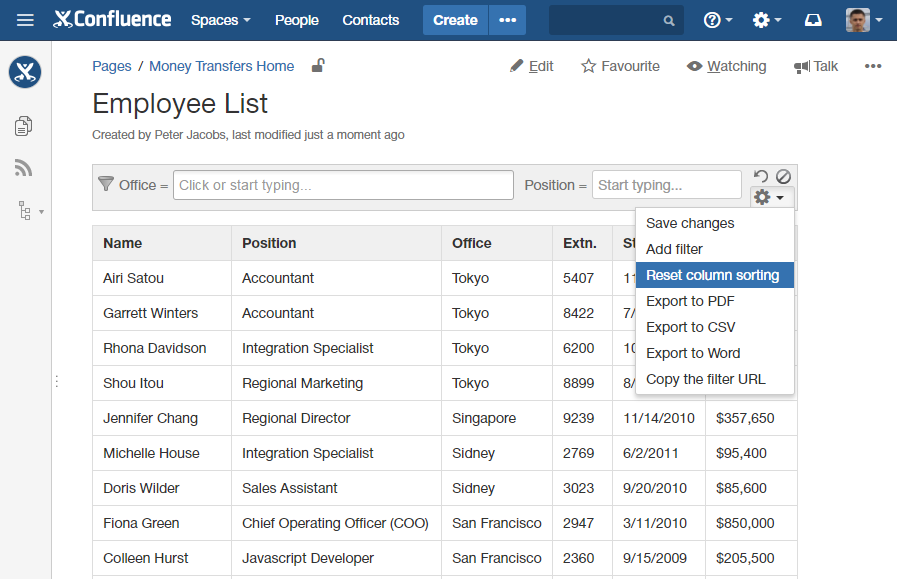
Task: Open the Pages icon in sidebar
Action: 24,125
